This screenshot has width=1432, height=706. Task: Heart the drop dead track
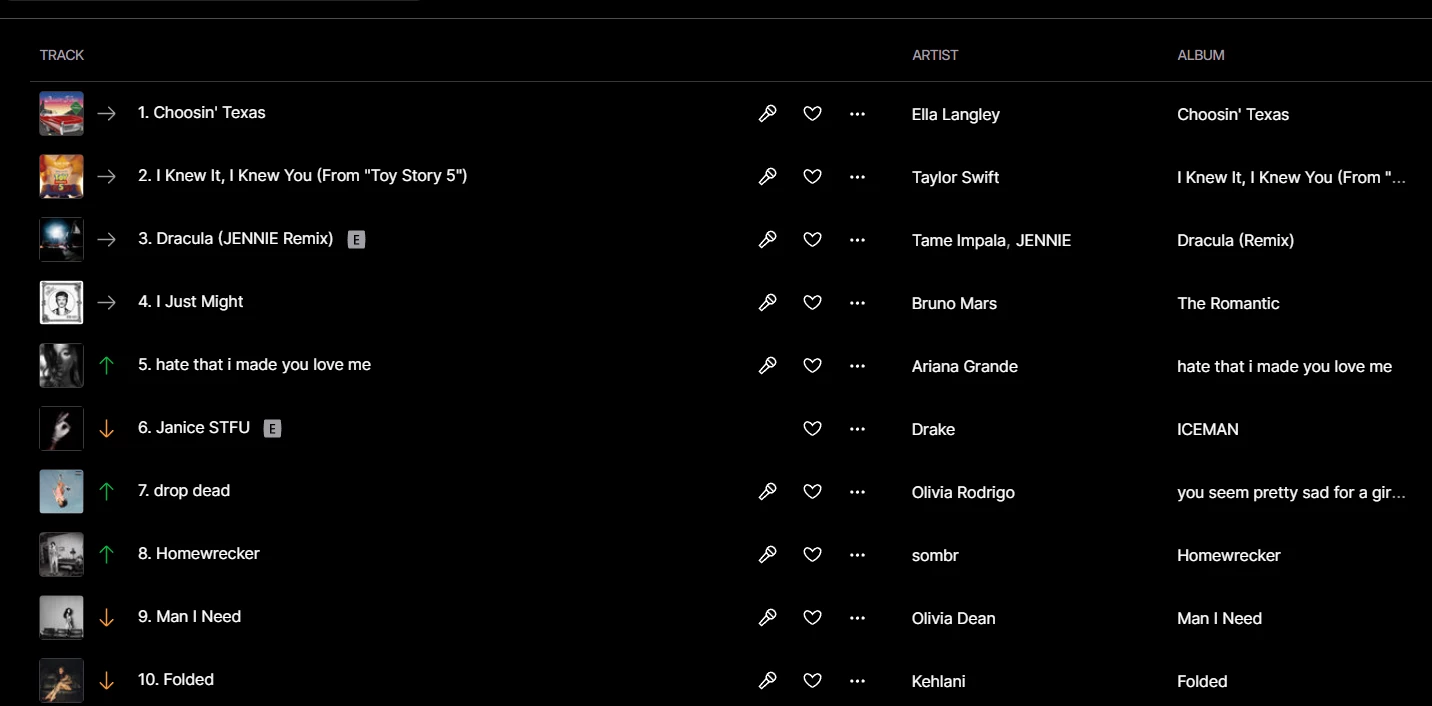[x=812, y=492]
